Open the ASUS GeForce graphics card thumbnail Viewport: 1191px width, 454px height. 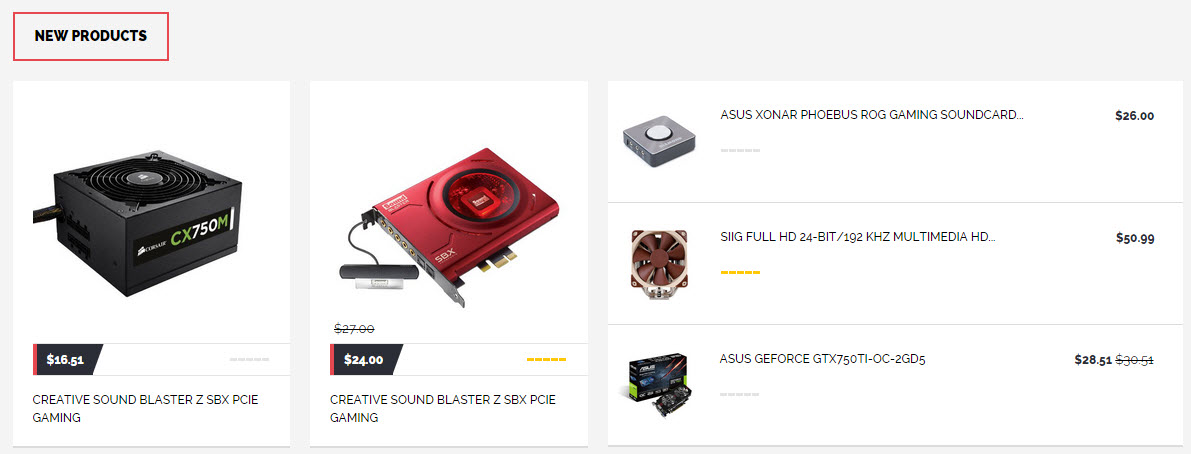(656, 387)
